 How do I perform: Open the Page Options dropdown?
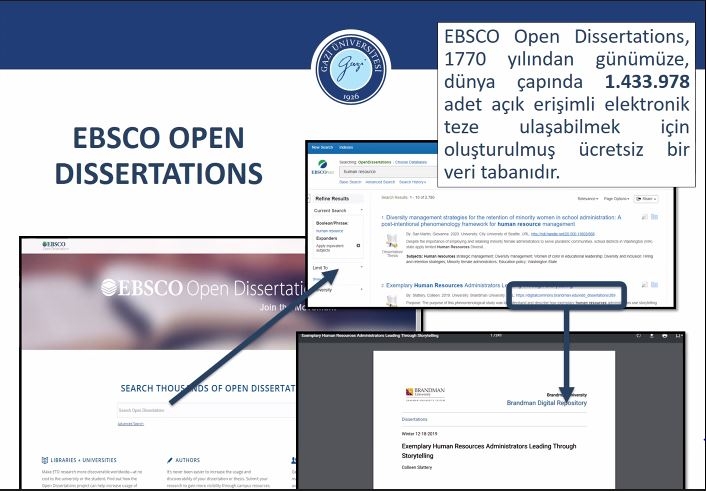616,199
